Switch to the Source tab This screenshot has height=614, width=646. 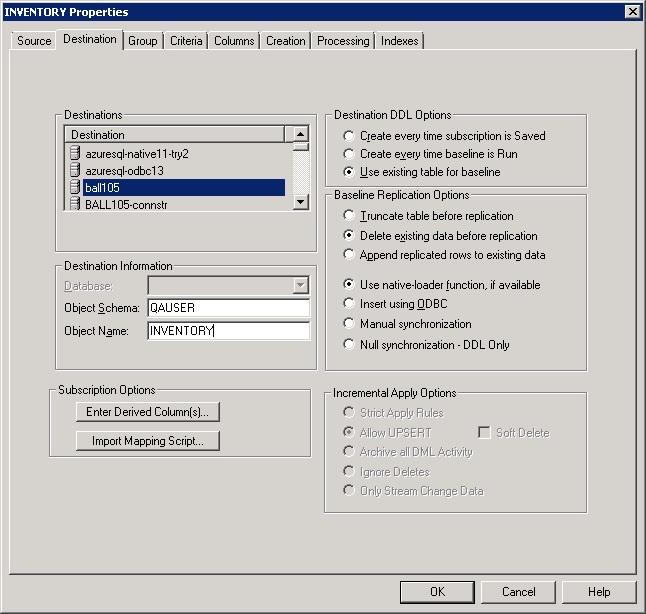click(34, 41)
